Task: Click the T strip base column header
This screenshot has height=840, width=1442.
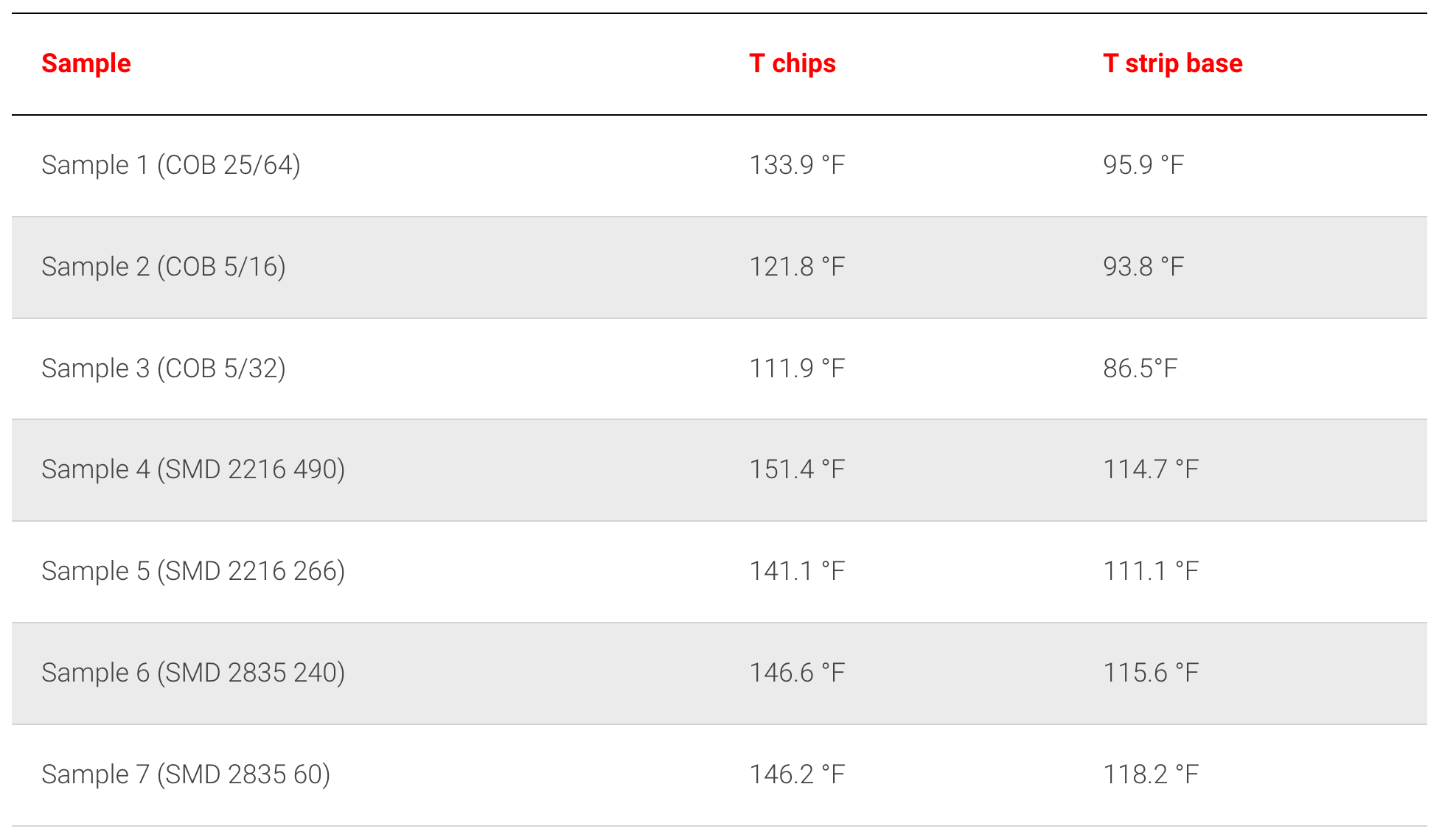Action: coord(1172,64)
